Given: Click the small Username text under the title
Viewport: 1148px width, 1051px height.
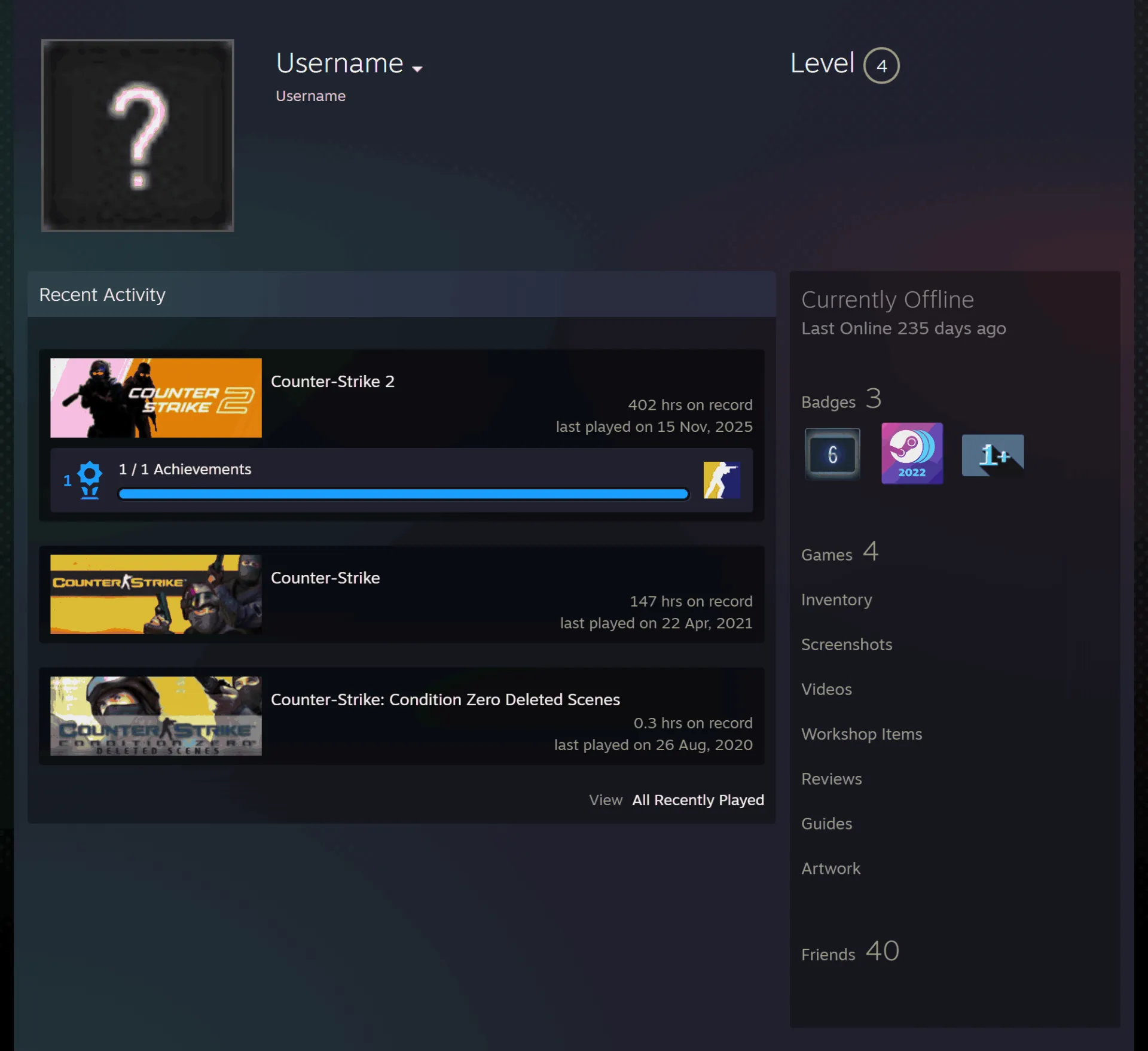Looking at the screenshot, I should click(310, 96).
